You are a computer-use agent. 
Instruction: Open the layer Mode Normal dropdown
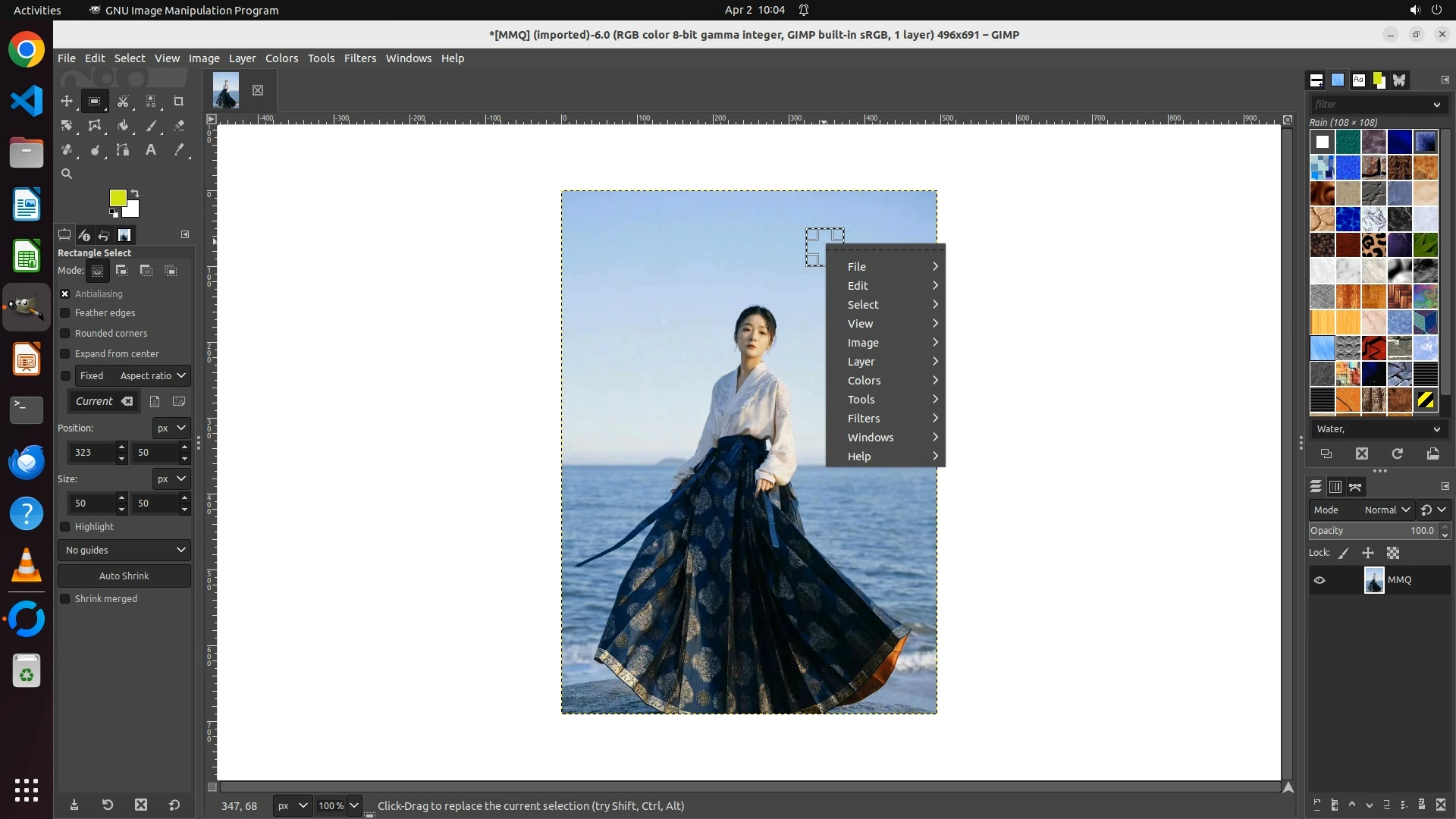coord(1385,510)
